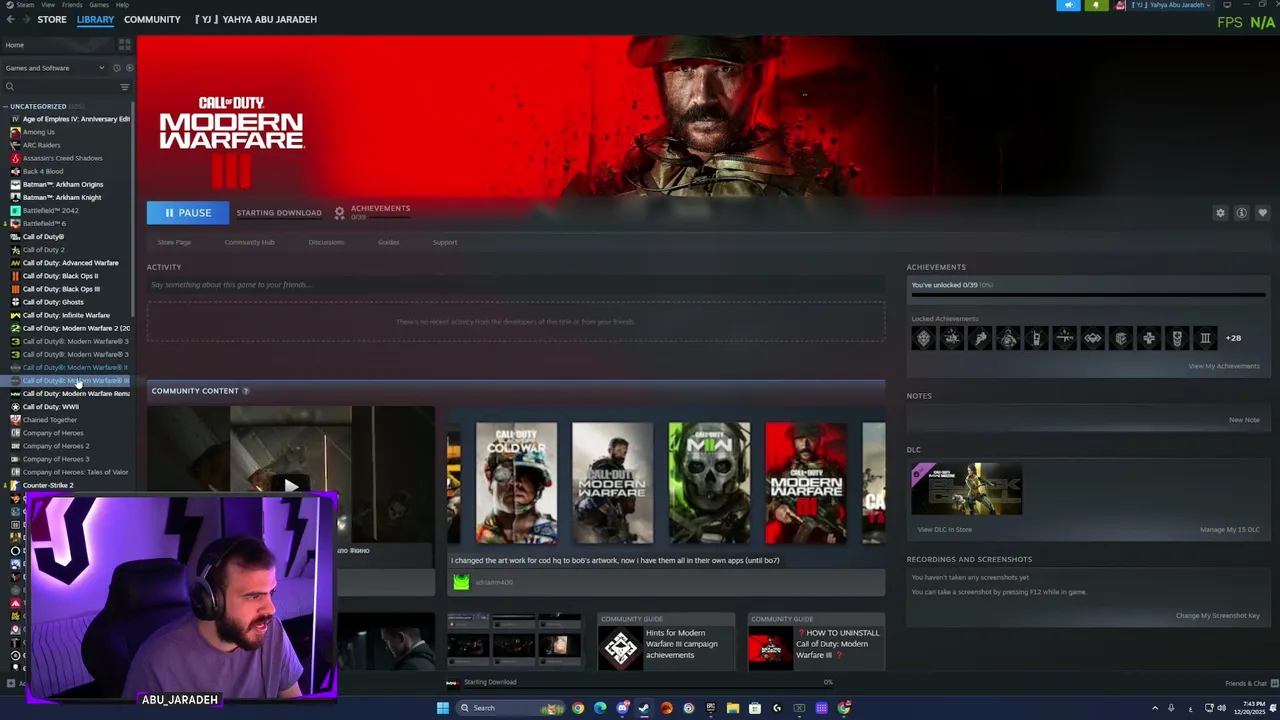1280x720 pixels.
Task: Open the Yahya Abu Jaradeh account dropdown
Action: coord(1169,5)
